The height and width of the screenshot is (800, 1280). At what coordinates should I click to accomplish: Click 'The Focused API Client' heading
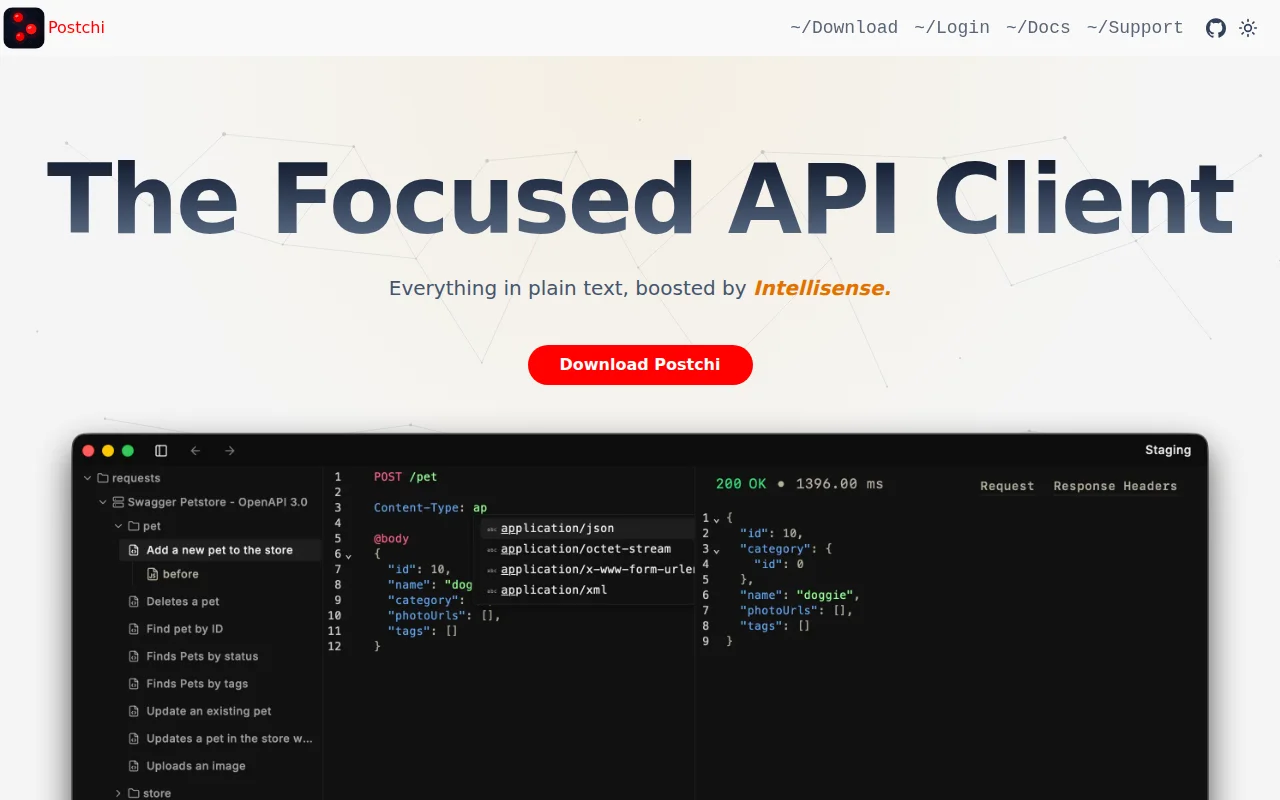pos(640,198)
